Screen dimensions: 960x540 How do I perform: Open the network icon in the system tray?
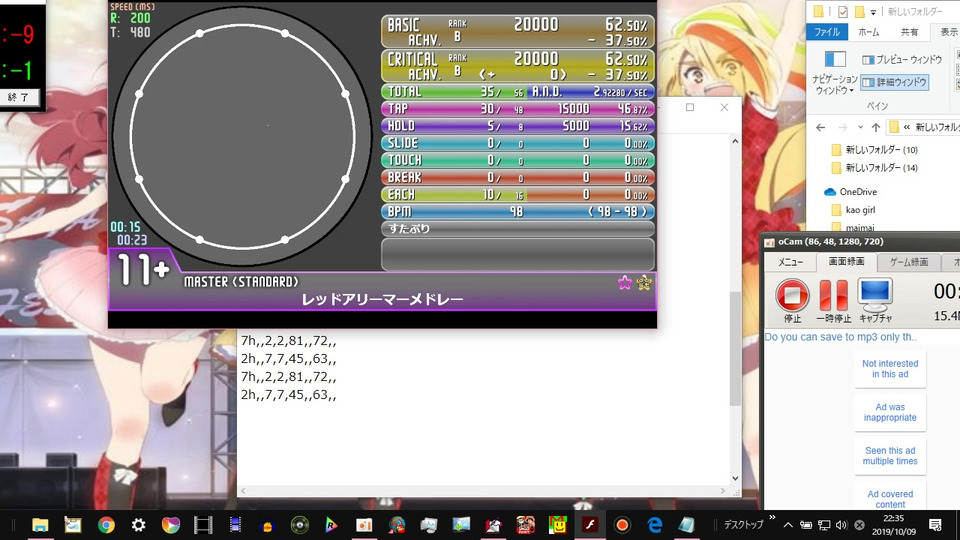[x=824, y=525]
